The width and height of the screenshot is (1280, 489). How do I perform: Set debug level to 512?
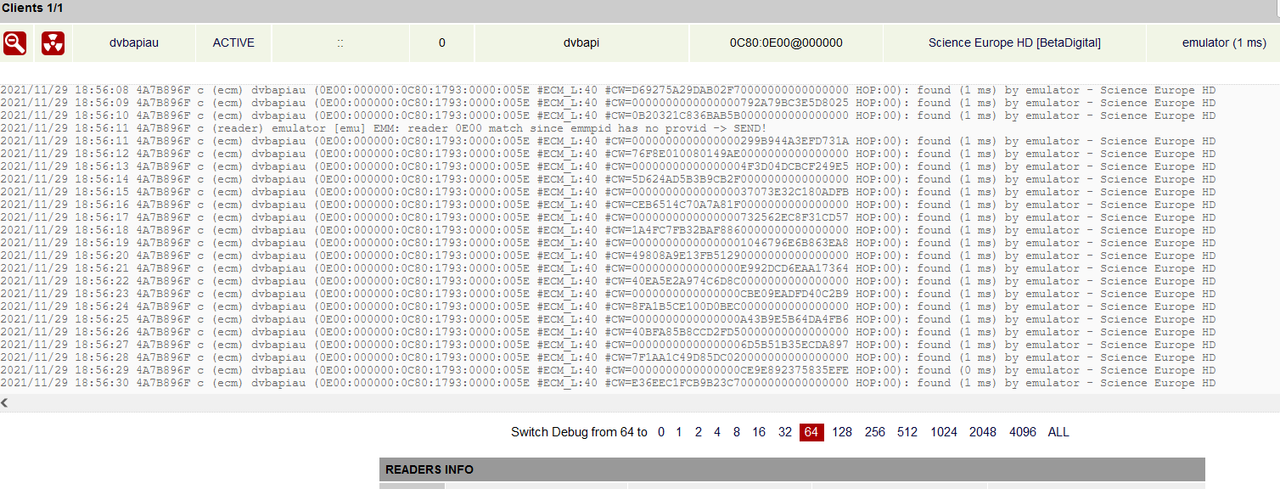[907, 432]
